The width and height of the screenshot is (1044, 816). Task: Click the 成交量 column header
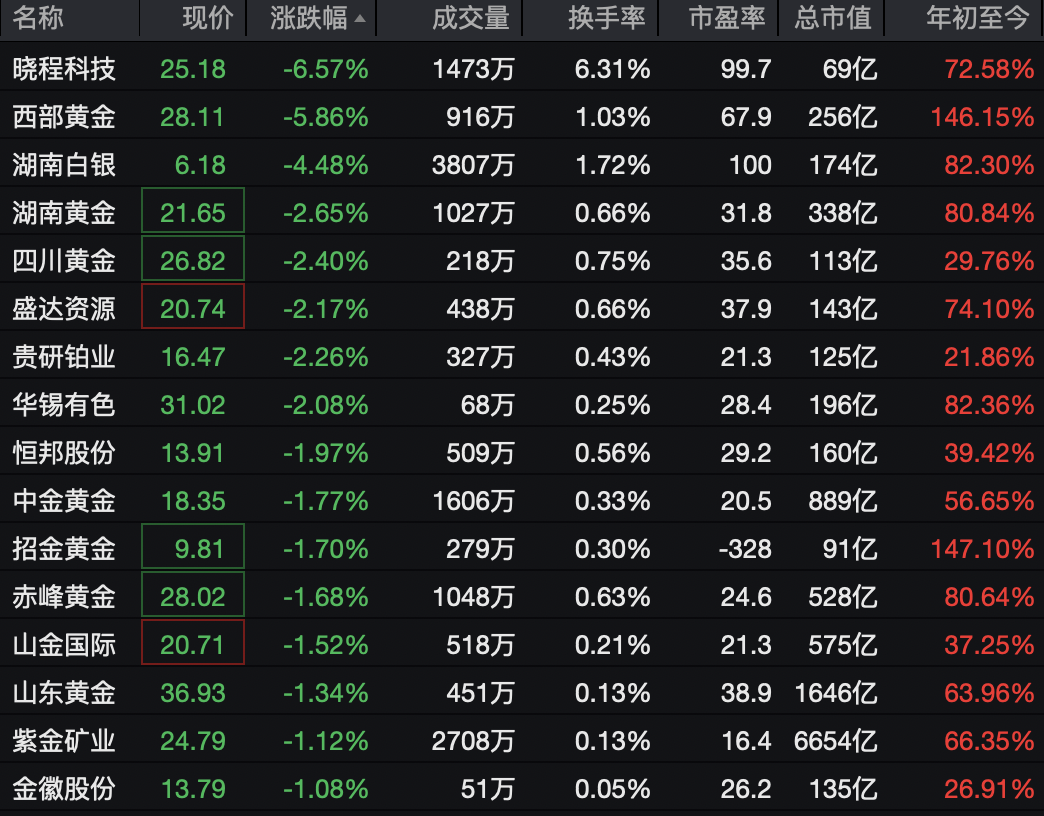coord(471,18)
